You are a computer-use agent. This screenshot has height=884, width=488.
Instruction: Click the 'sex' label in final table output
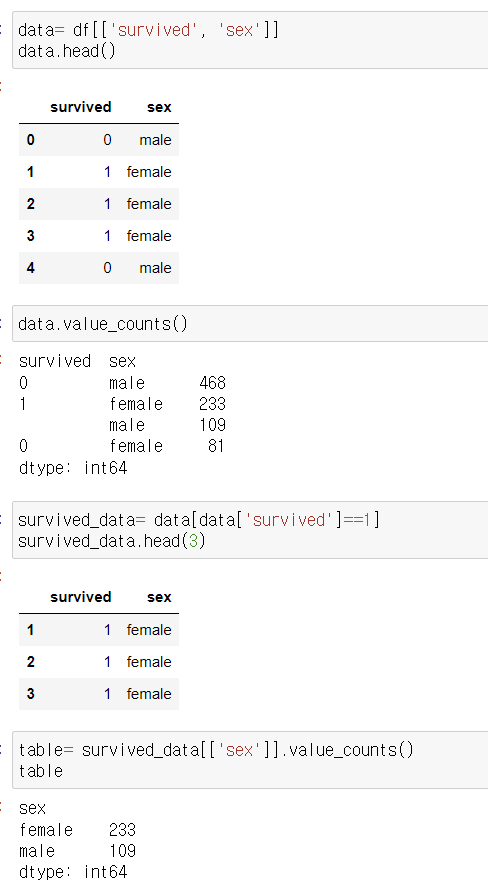click(x=32, y=808)
